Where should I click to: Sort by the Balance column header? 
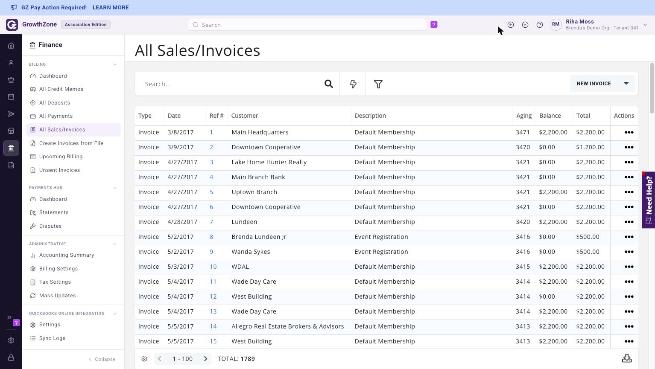click(x=550, y=116)
